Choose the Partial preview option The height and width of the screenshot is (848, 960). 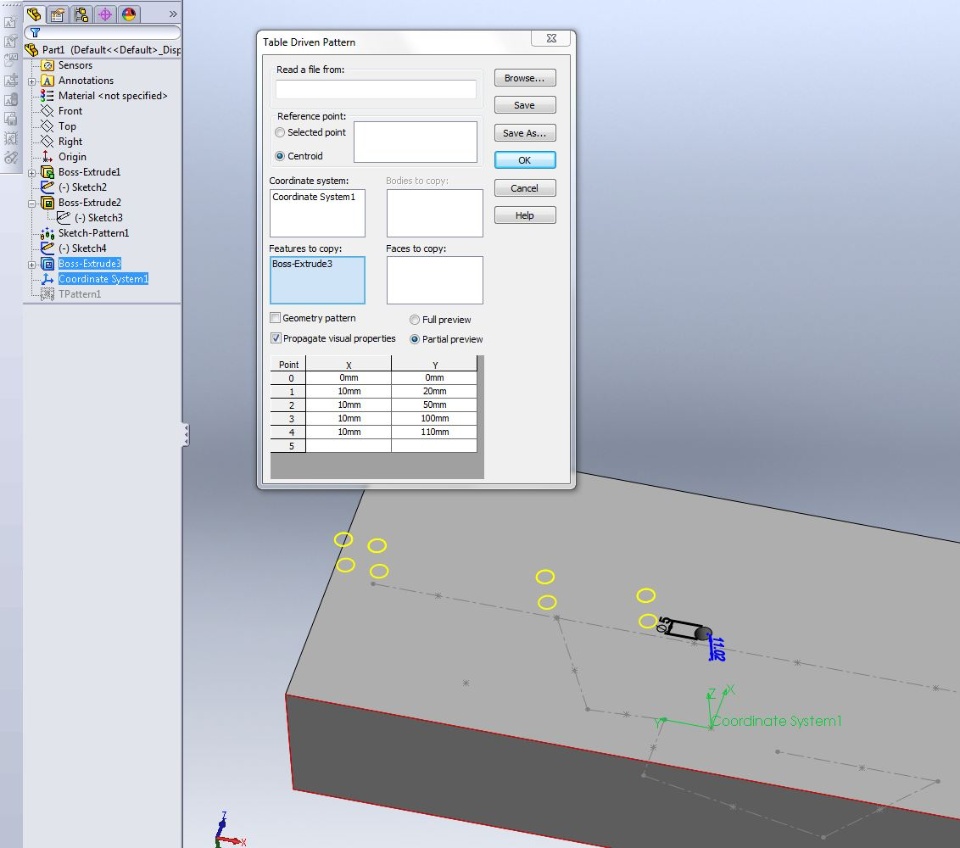pyautogui.click(x=414, y=339)
